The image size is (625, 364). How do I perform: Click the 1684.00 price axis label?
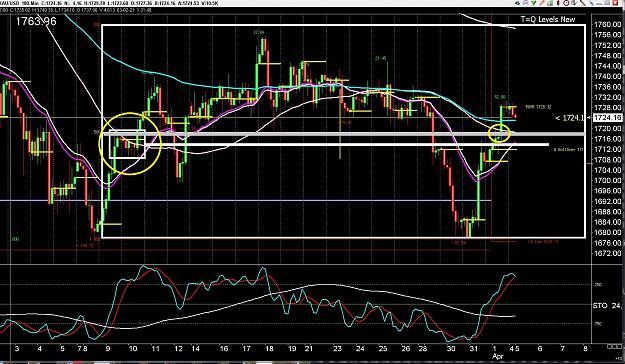608,222
